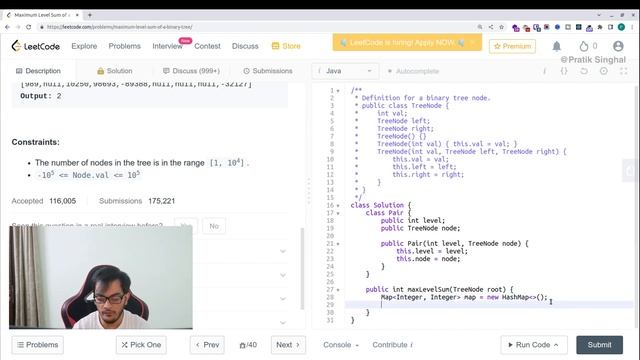Viewport: 640px width, 360px height.
Task: Click Pick One random problem
Action: tap(141, 345)
